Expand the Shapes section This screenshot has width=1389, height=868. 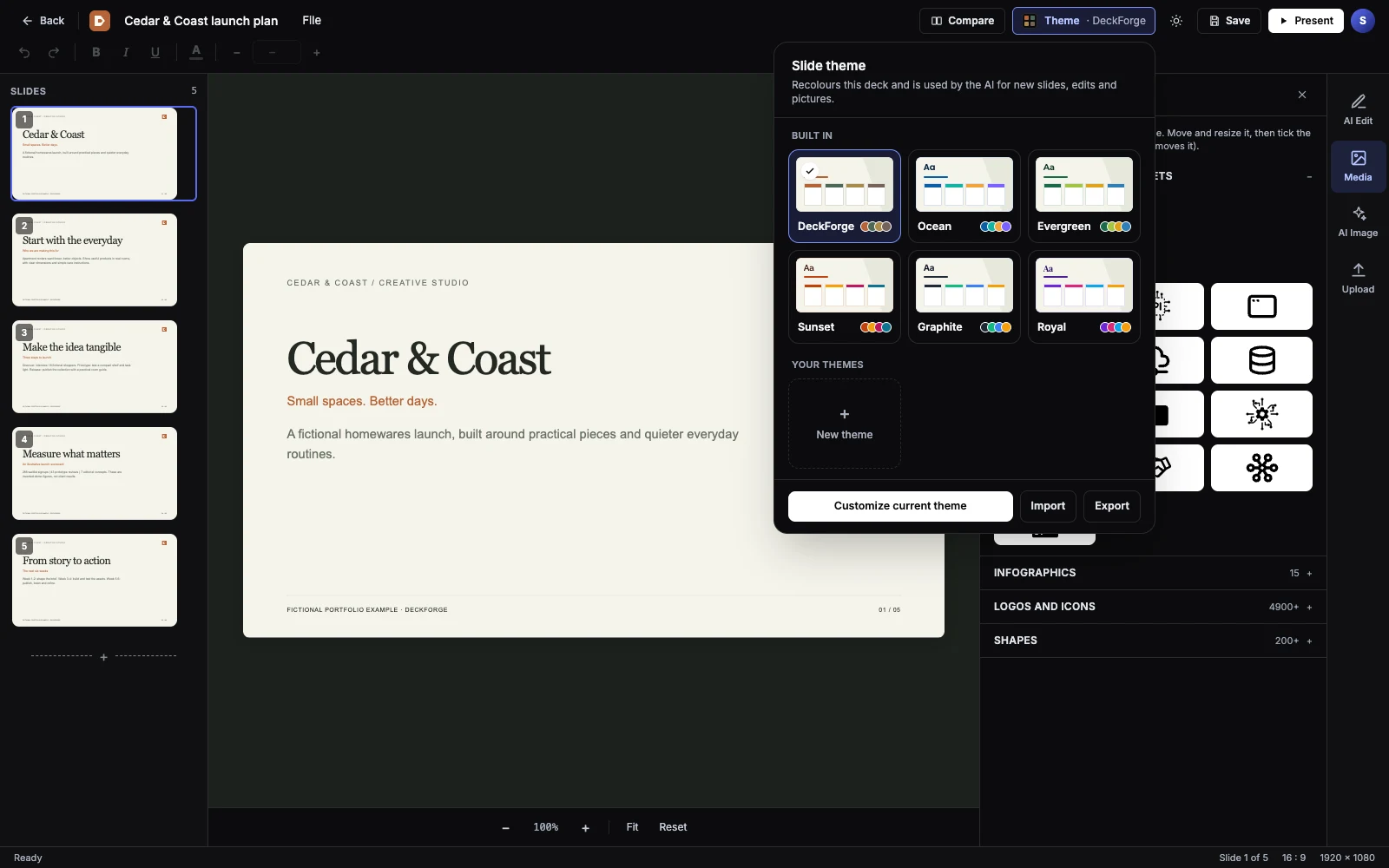[x=1153, y=641]
